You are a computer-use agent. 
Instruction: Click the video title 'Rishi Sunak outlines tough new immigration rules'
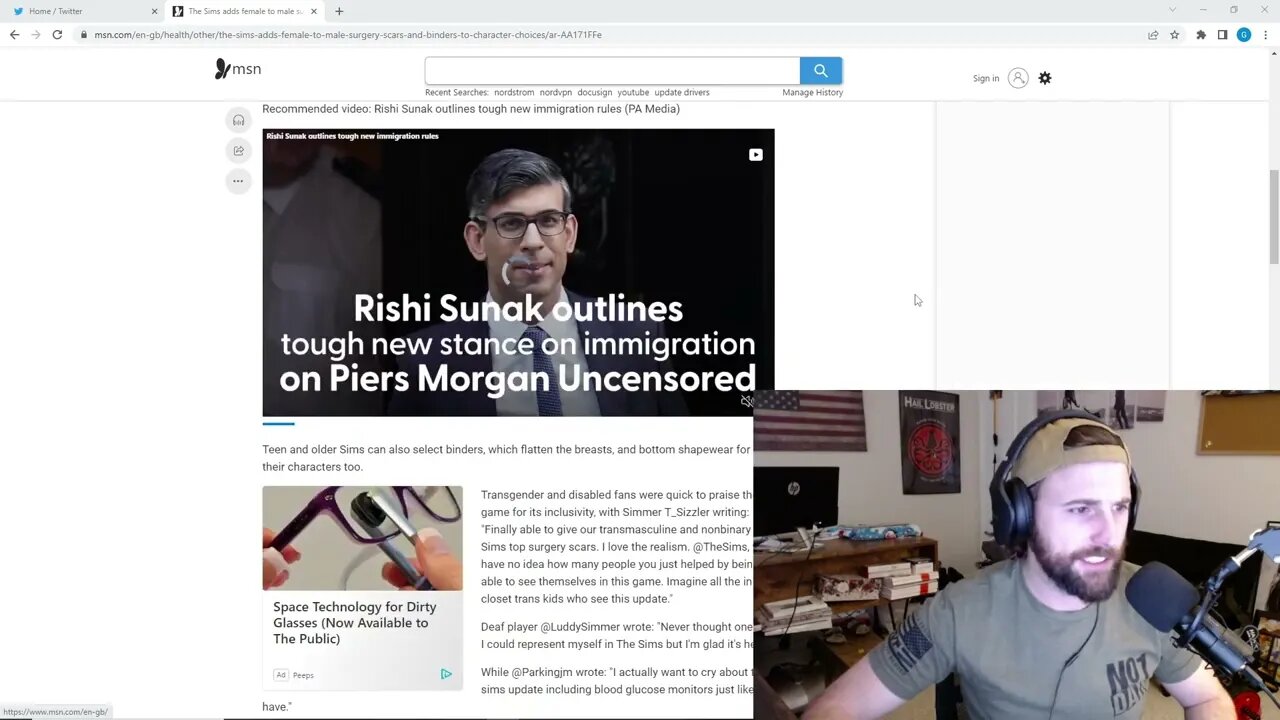tap(352, 136)
